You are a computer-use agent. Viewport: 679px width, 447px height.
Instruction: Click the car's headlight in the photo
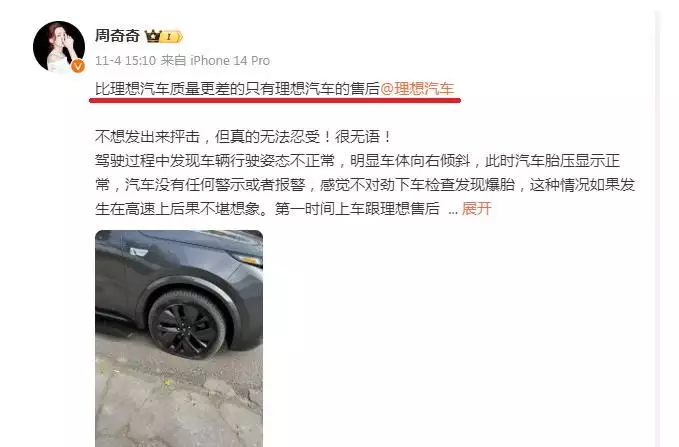point(248,259)
